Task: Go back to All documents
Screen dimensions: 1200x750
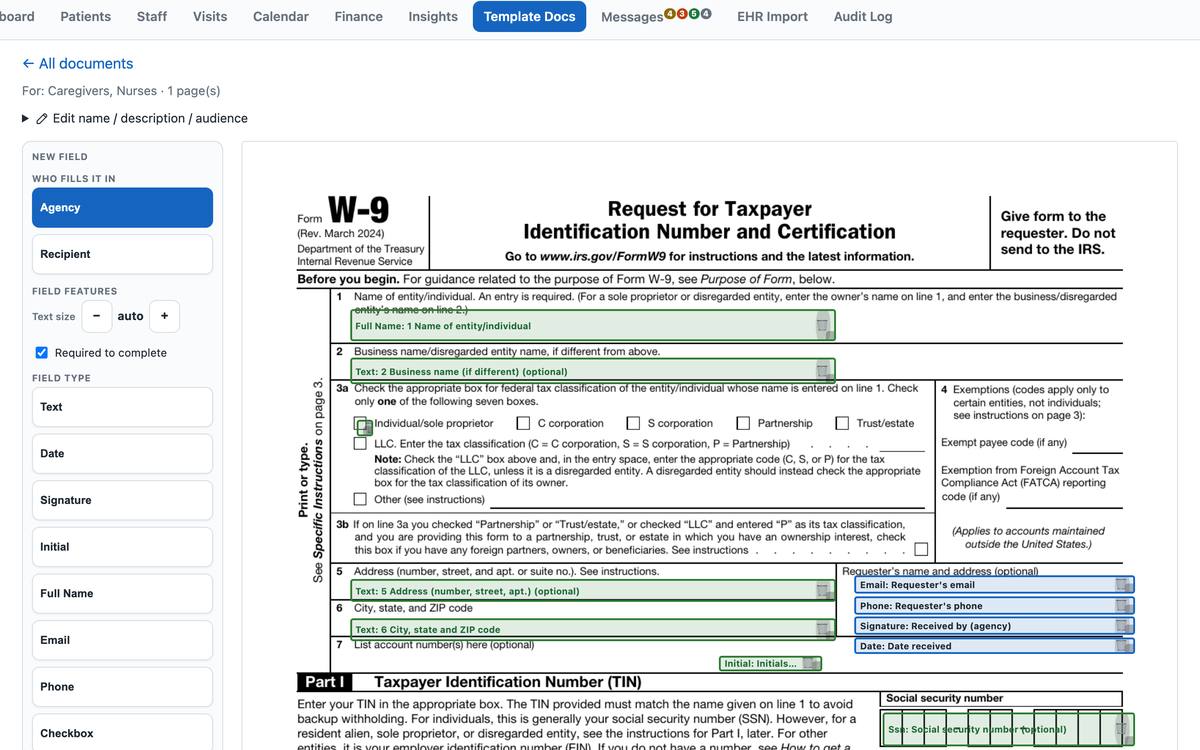Action: click(77, 63)
